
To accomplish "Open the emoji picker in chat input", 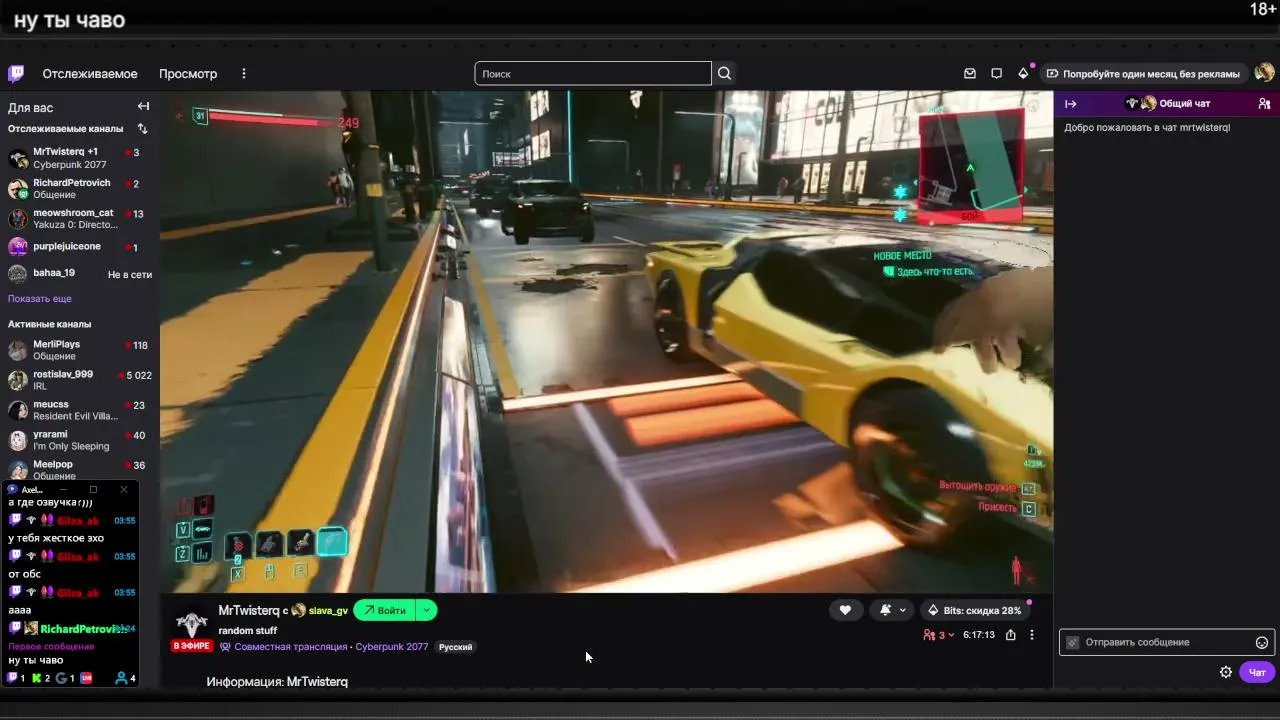I will 1262,643.
